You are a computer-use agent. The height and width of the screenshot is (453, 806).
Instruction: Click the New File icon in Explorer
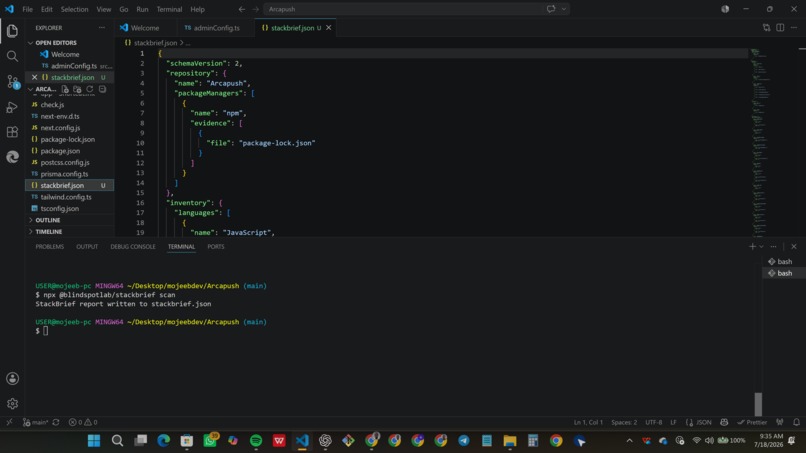click(65, 89)
